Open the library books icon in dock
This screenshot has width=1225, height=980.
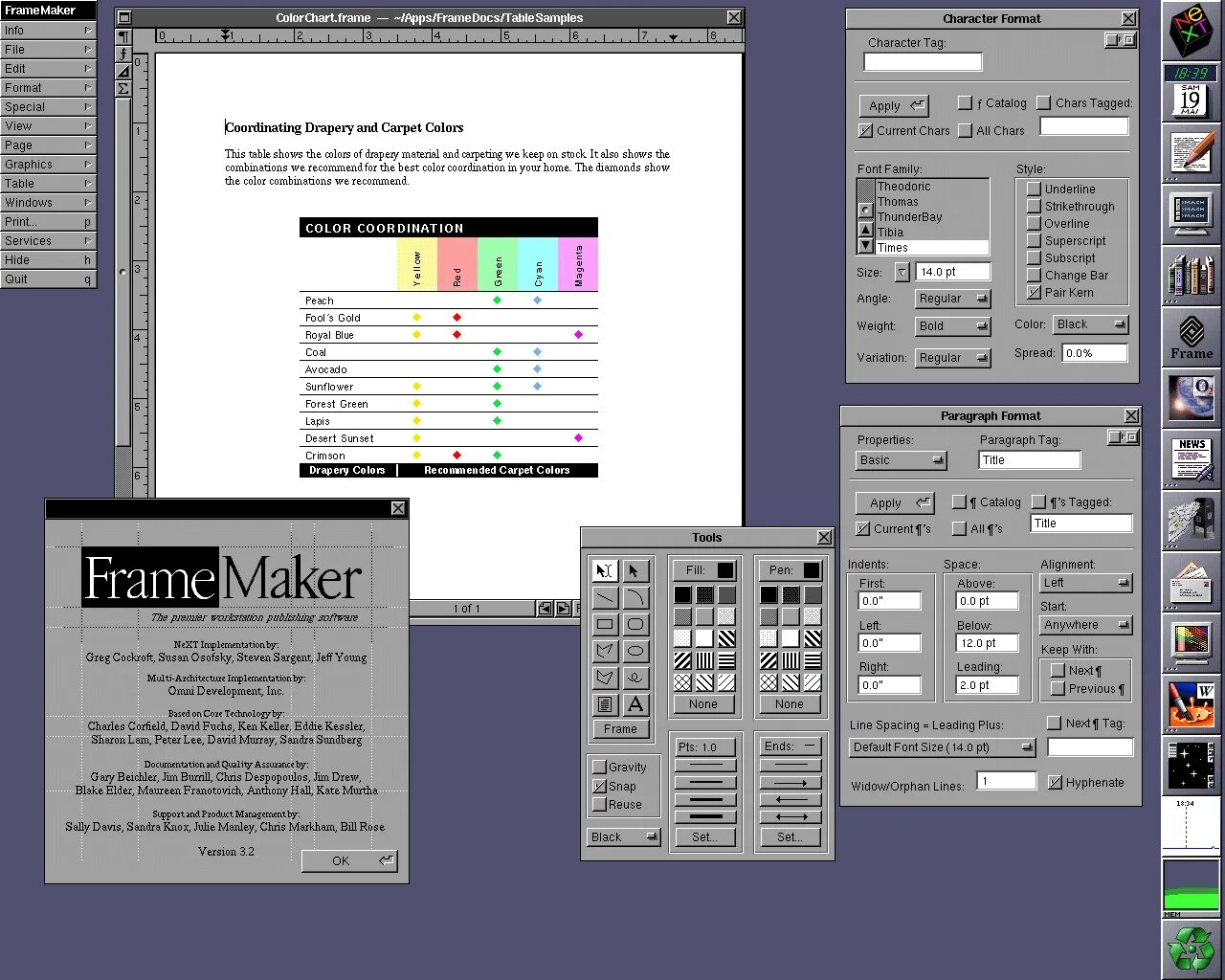[x=1192, y=276]
